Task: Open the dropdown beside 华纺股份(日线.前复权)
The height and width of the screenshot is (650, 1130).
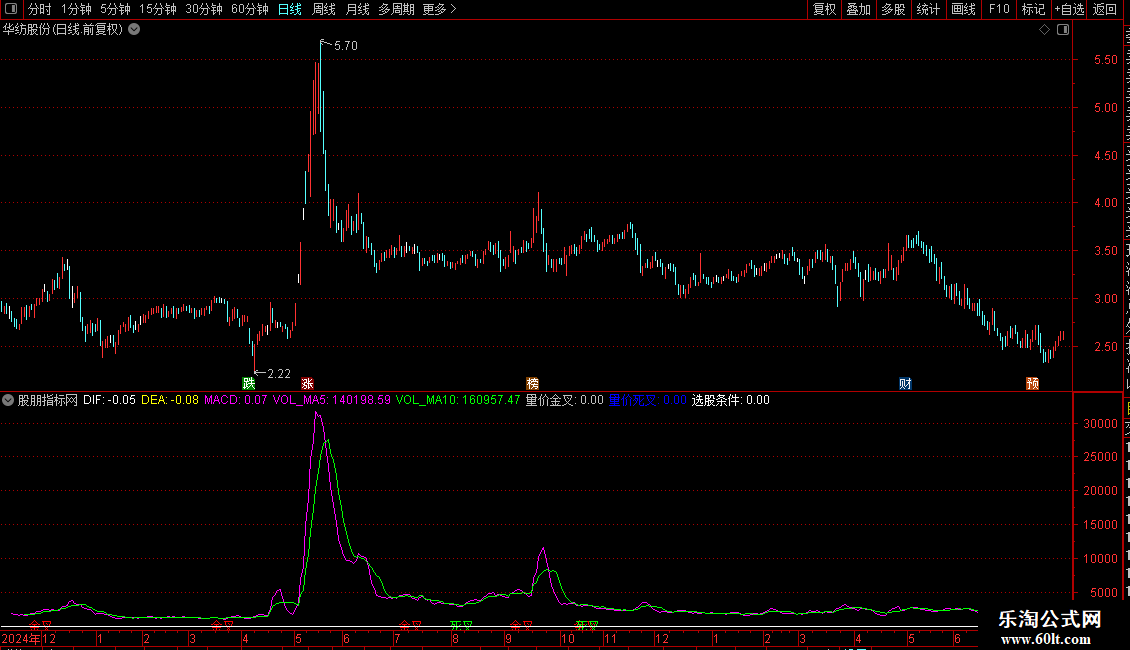Action: 134,30
